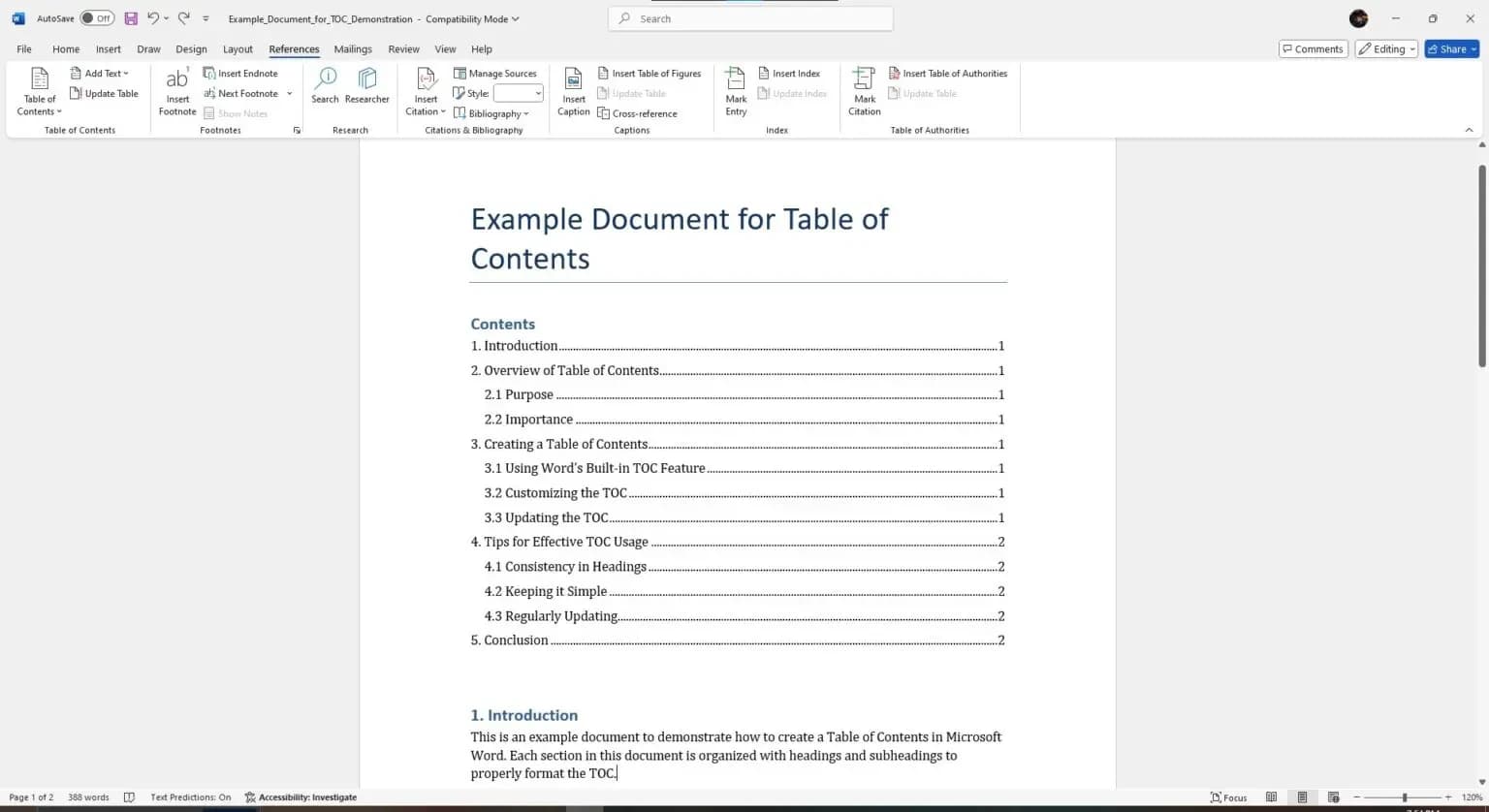Viewport: 1489px width, 812px height.
Task: Click Insert Table of Authorities
Action: [947, 74]
